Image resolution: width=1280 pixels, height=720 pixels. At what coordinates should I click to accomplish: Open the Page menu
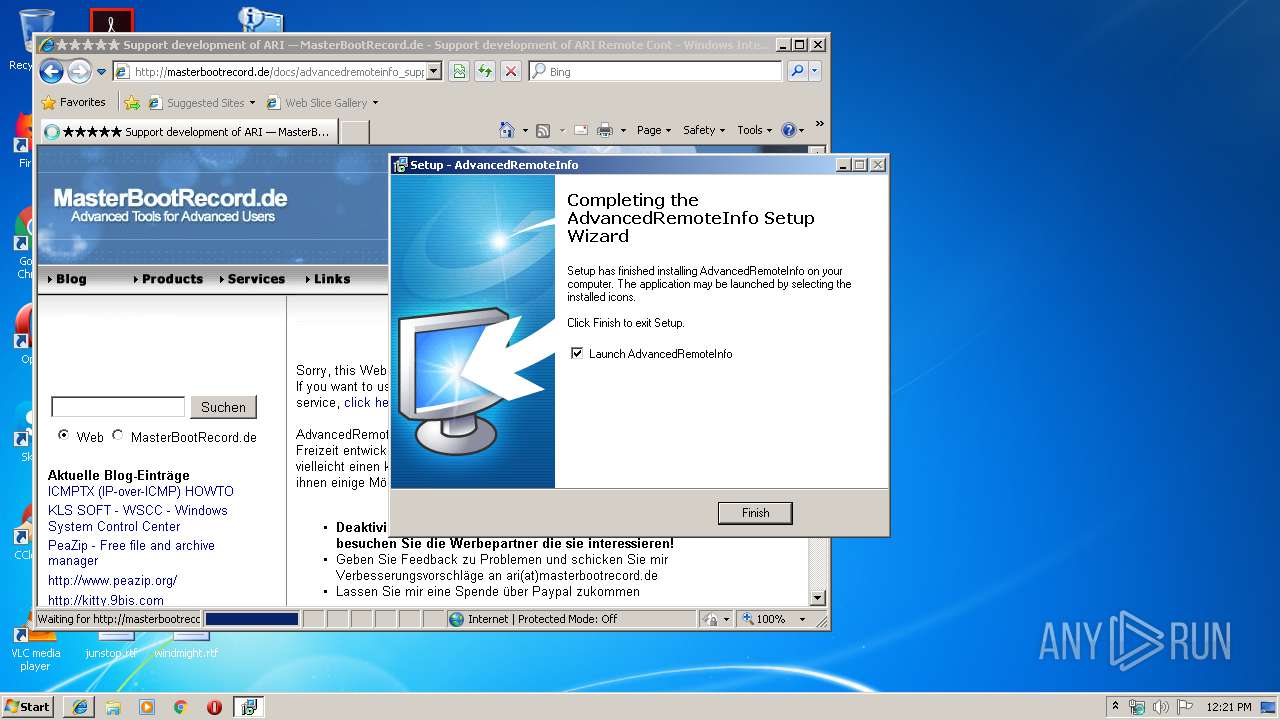(654, 130)
